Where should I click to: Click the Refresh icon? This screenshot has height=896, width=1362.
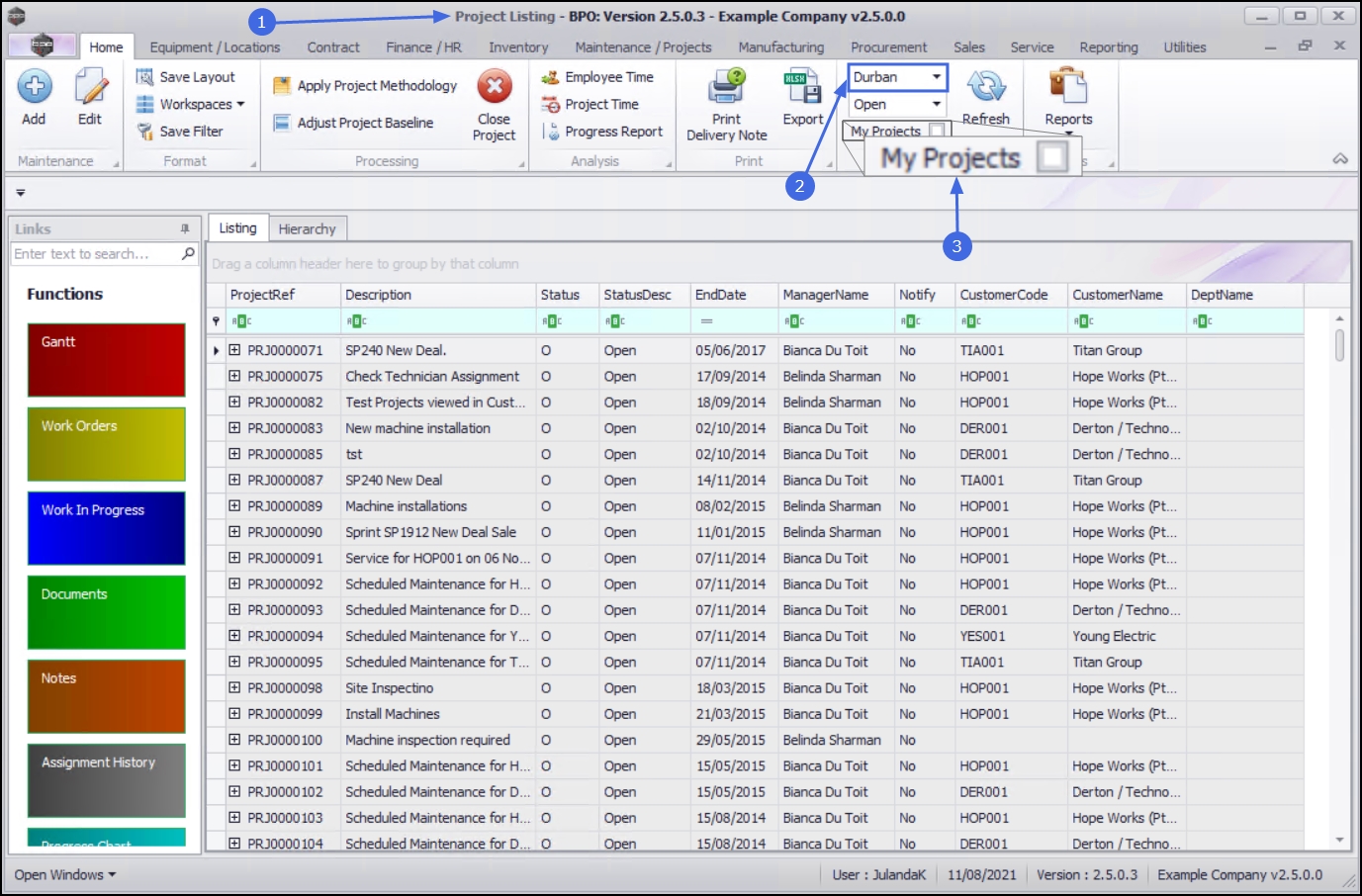pyautogui.click(x=985, y=88)
